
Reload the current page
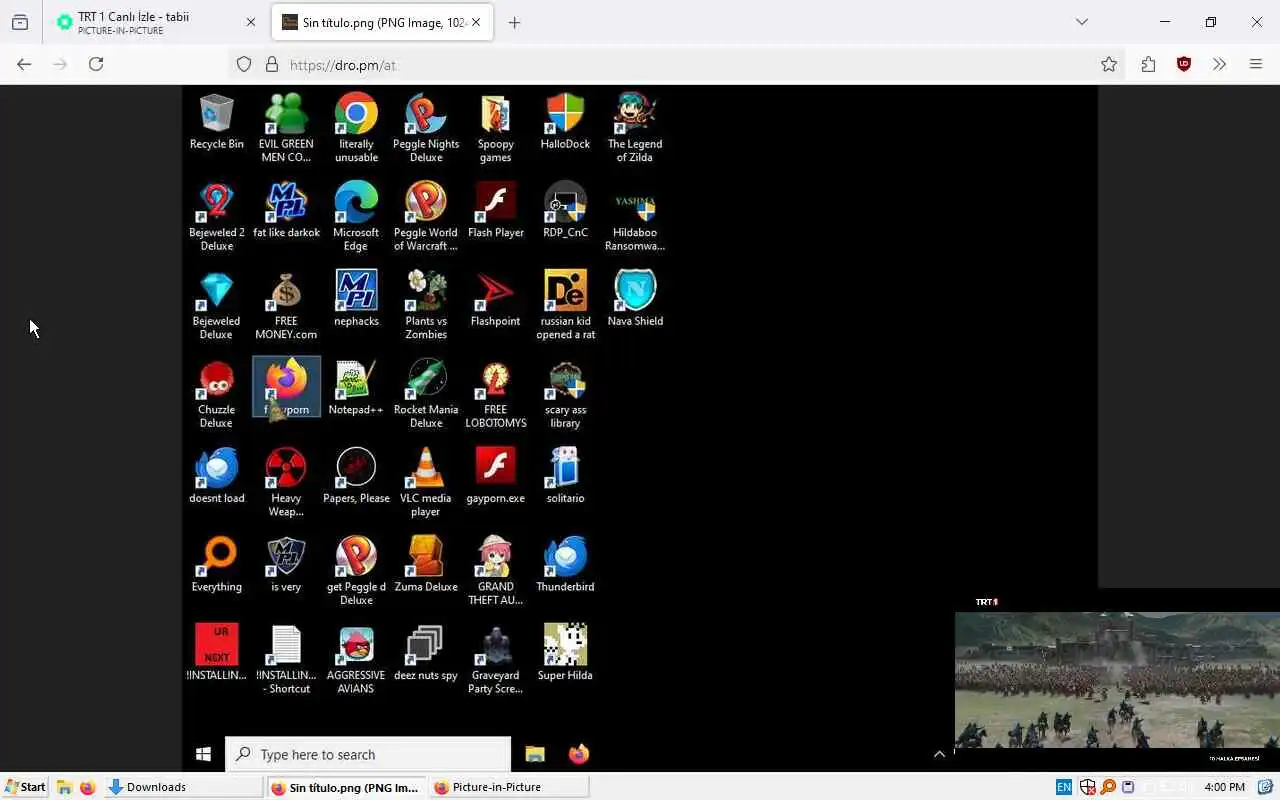click(96, 64)
